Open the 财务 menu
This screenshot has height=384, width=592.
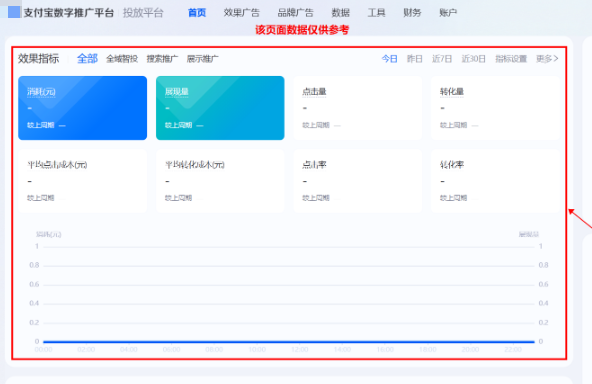412,13
